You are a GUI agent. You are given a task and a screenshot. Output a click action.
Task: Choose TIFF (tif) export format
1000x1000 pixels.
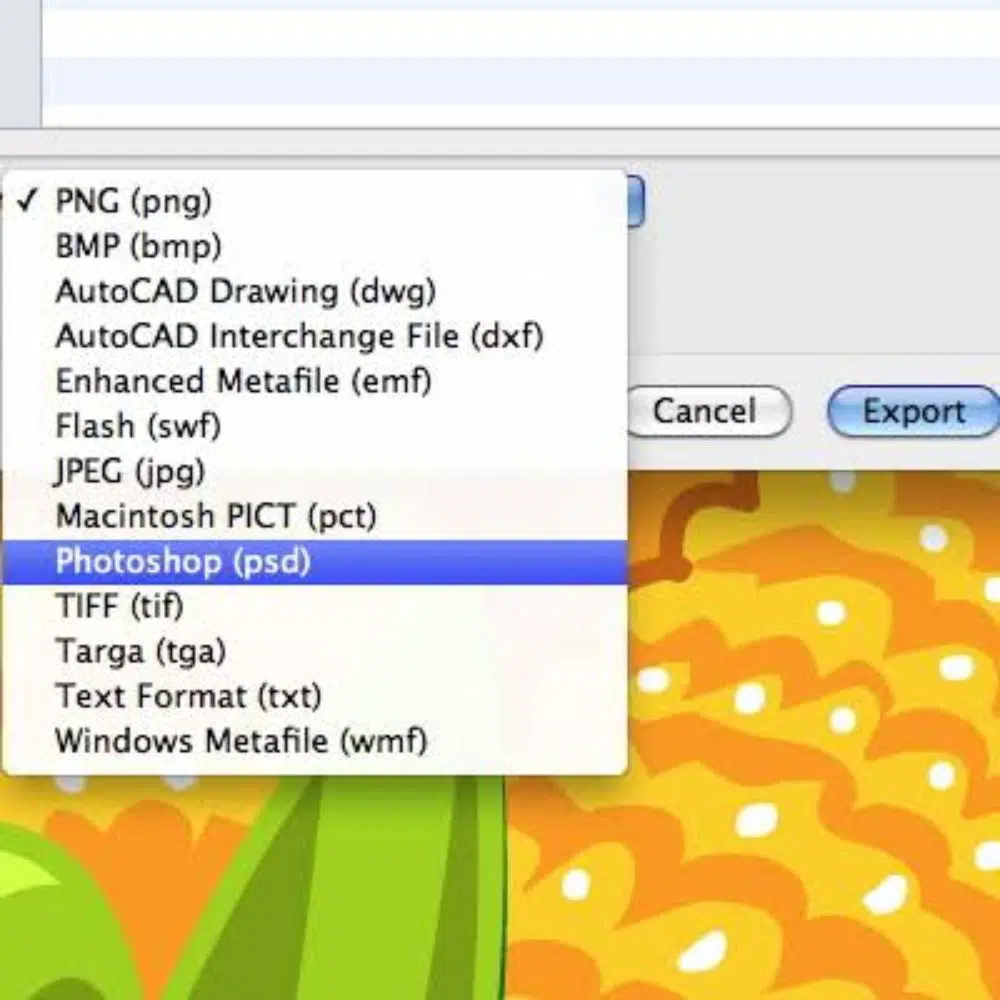tap(120, 606)
